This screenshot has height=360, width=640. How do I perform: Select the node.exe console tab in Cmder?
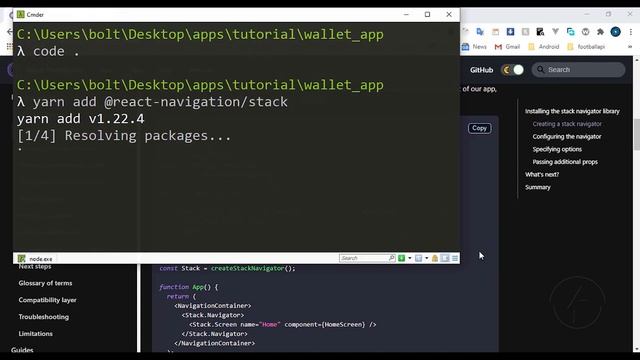tap(36, 259)
